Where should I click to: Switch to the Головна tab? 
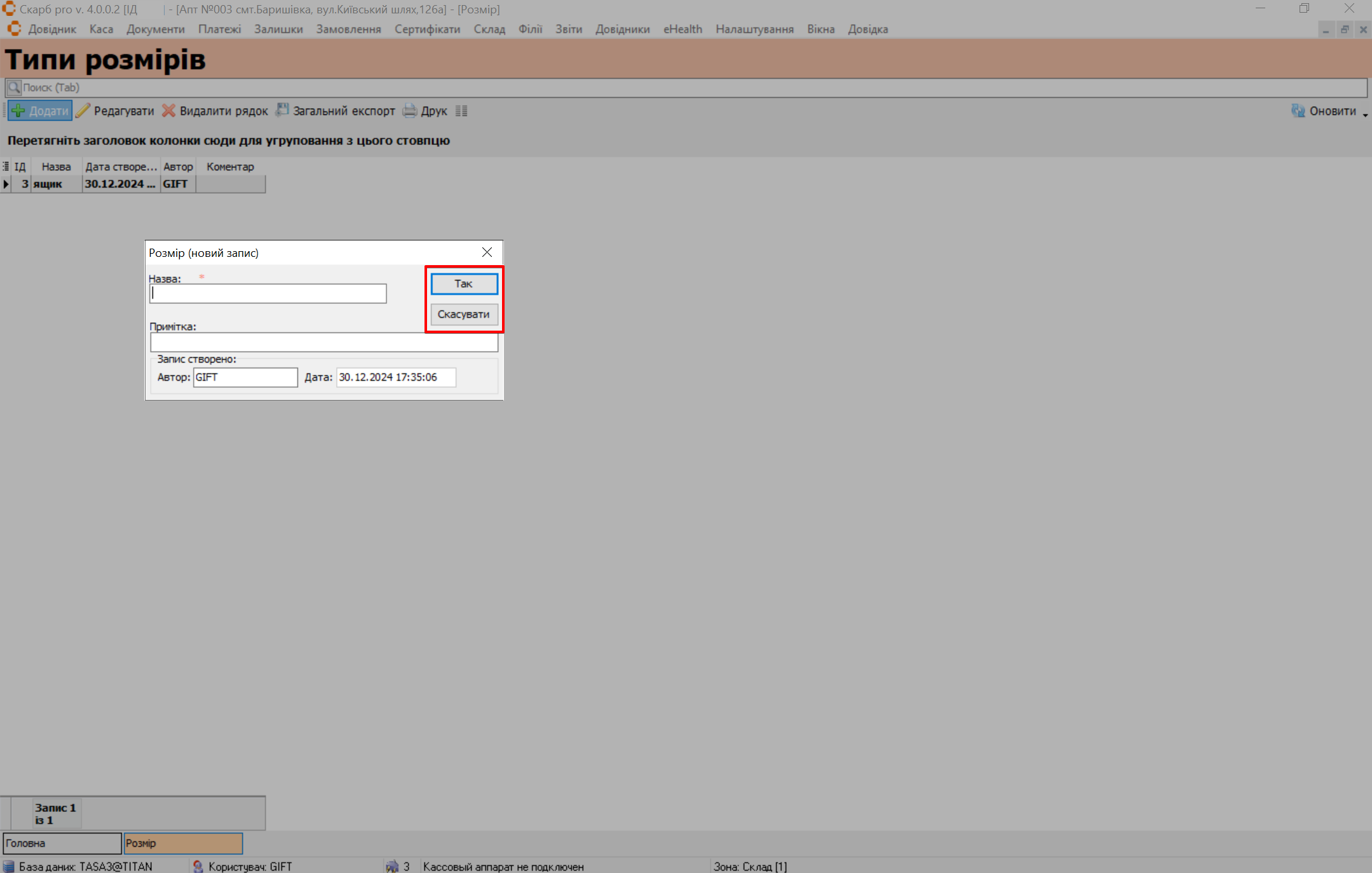tap(62, 844)
